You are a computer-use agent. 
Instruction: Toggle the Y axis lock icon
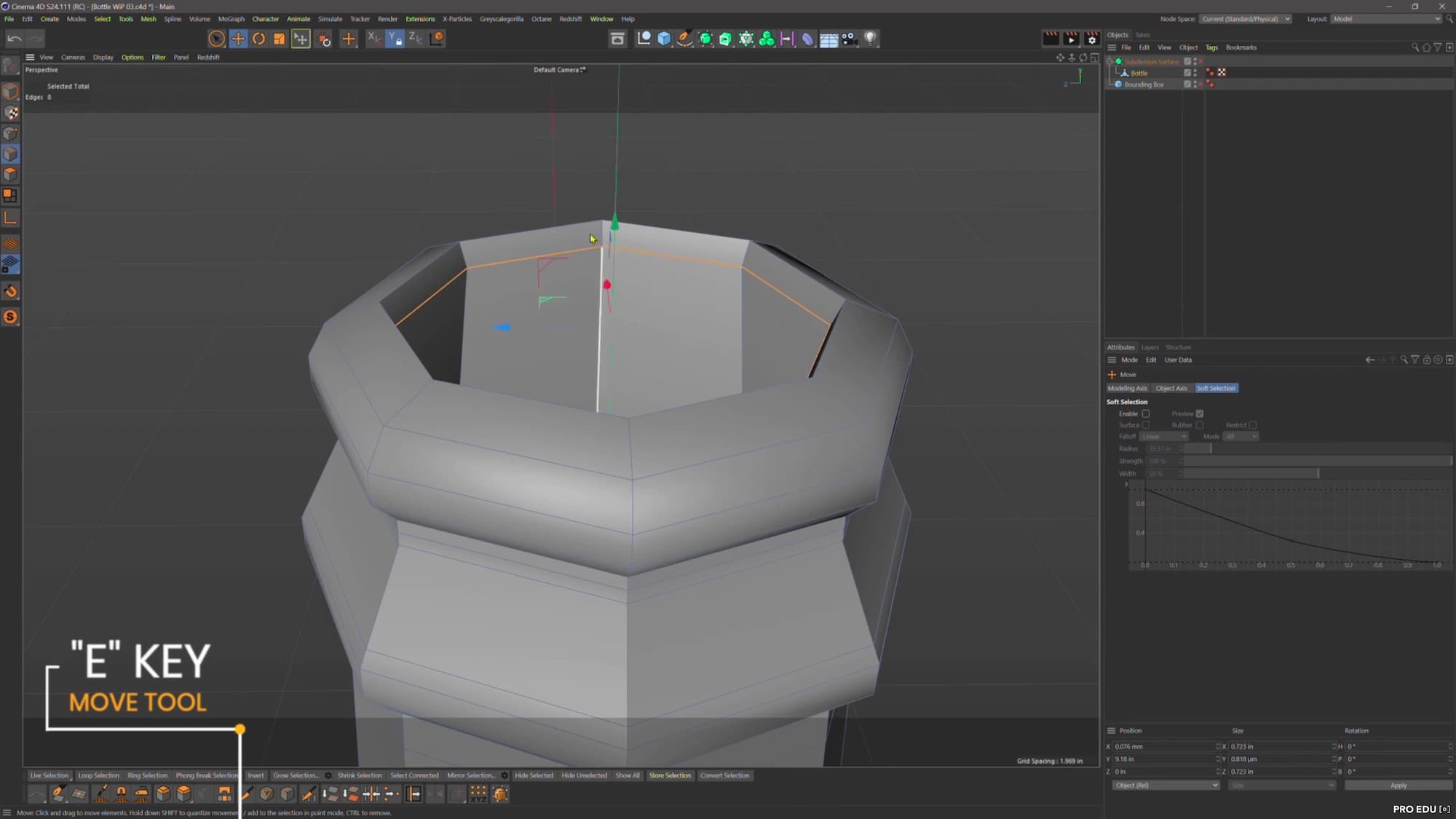395,39
